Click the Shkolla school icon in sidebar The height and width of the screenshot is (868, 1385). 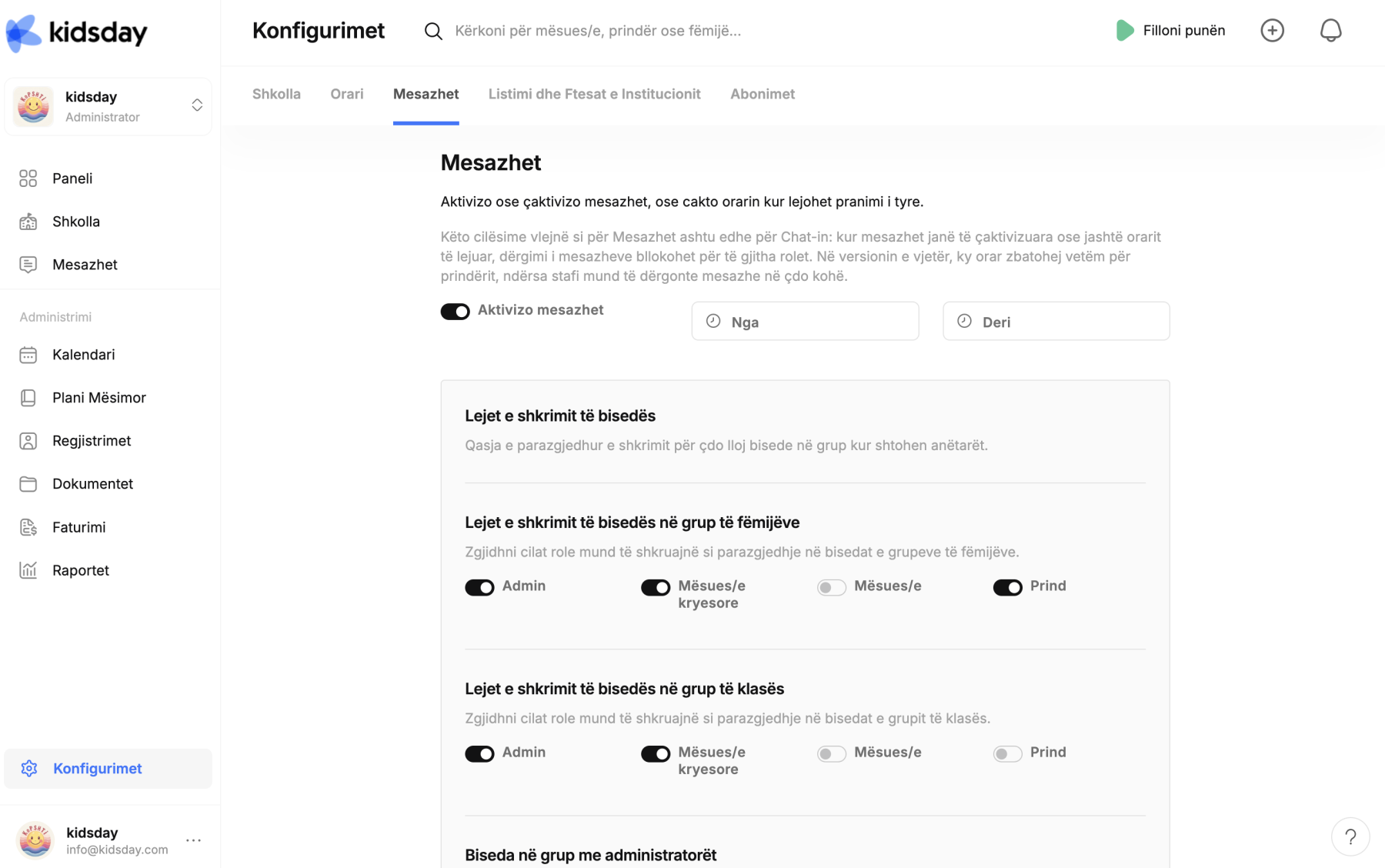[x=28, y=222]
